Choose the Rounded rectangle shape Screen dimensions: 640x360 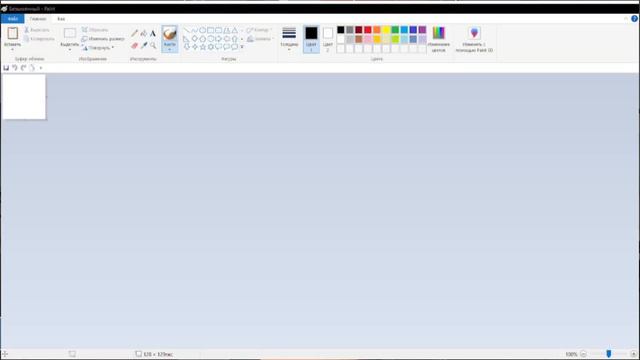point(219,30)
